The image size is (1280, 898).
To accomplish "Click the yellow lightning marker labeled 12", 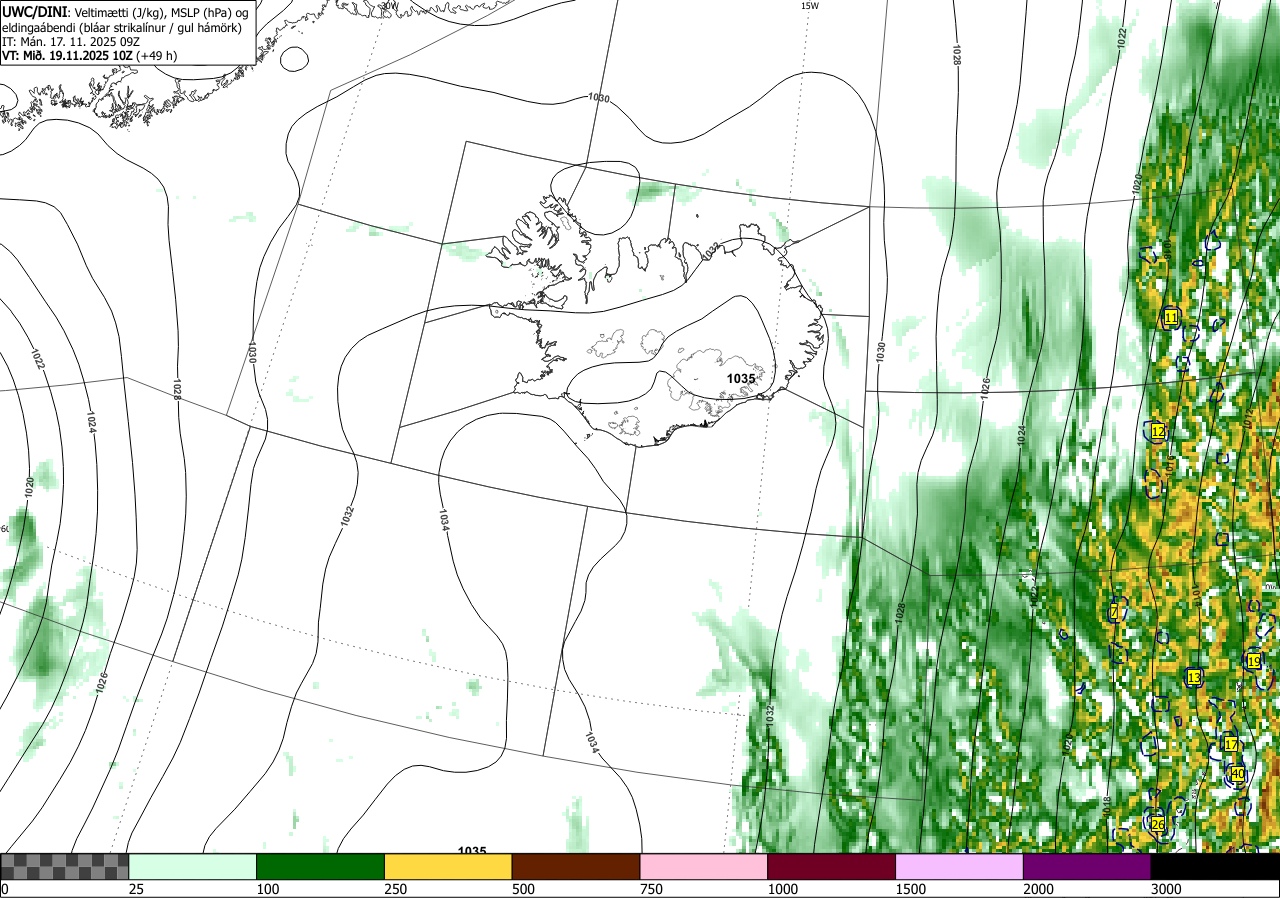I will click(1158, 432).
